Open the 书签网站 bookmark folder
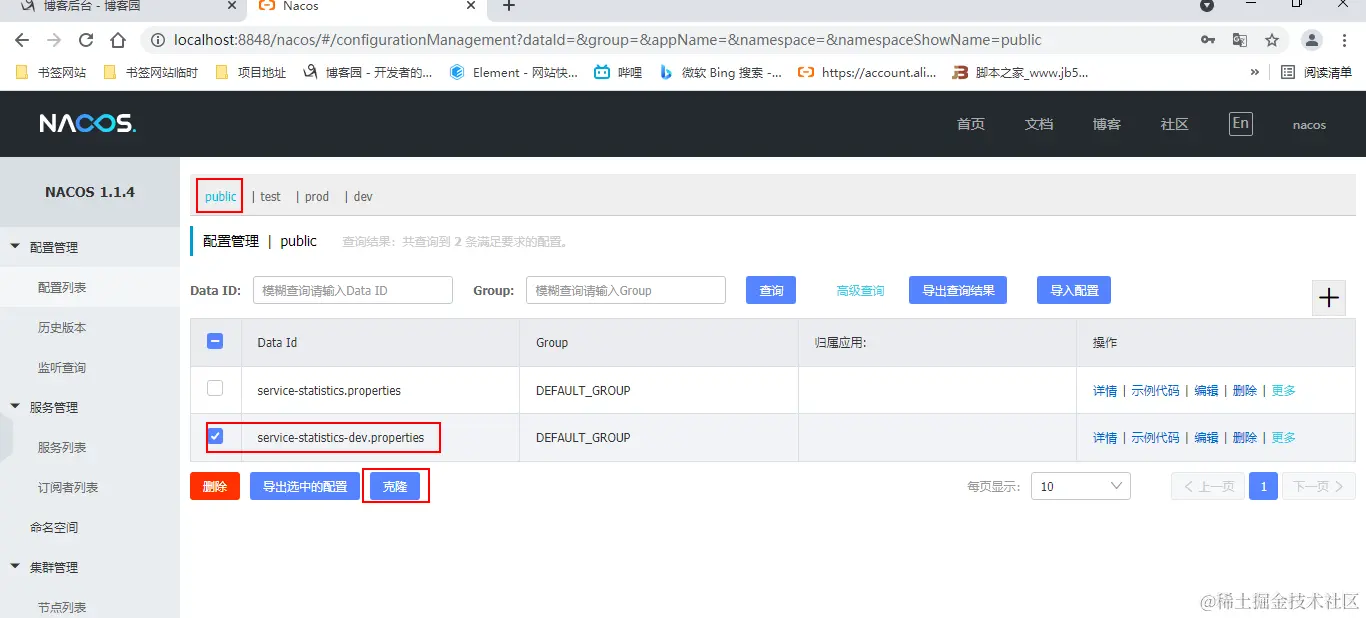1366x618 pixels. [52, 72]
